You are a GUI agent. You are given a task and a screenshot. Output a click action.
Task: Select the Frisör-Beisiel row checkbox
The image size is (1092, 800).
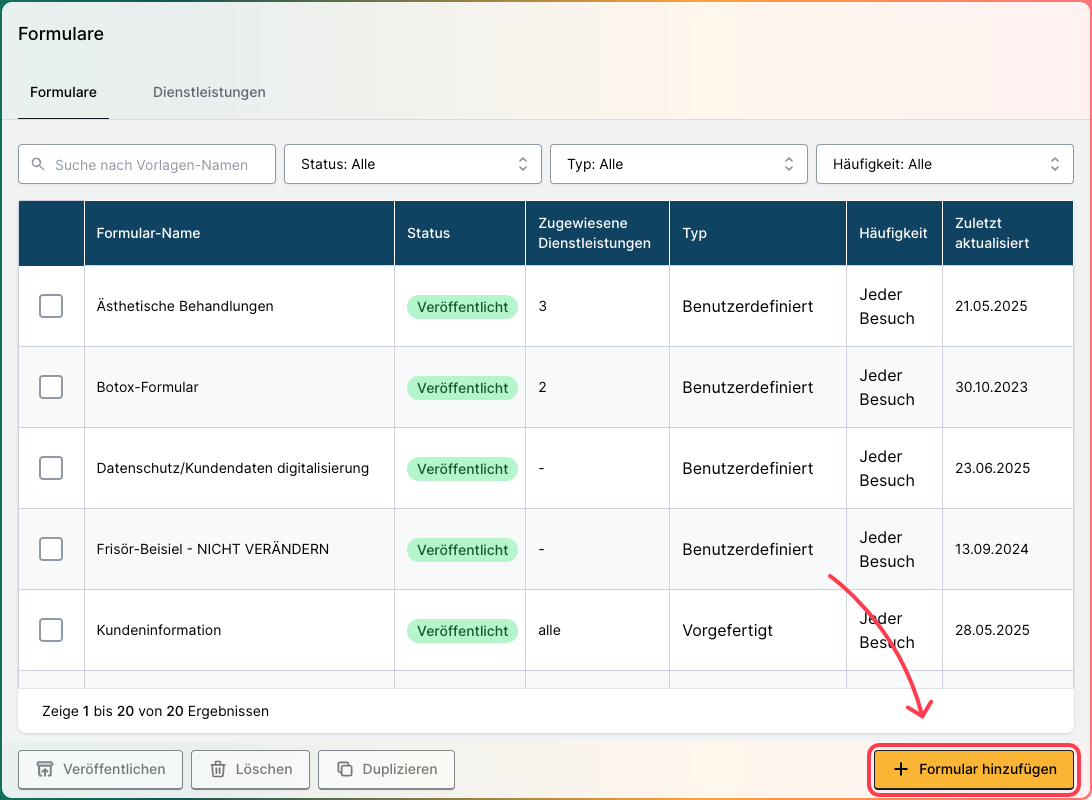coord(51,549)
